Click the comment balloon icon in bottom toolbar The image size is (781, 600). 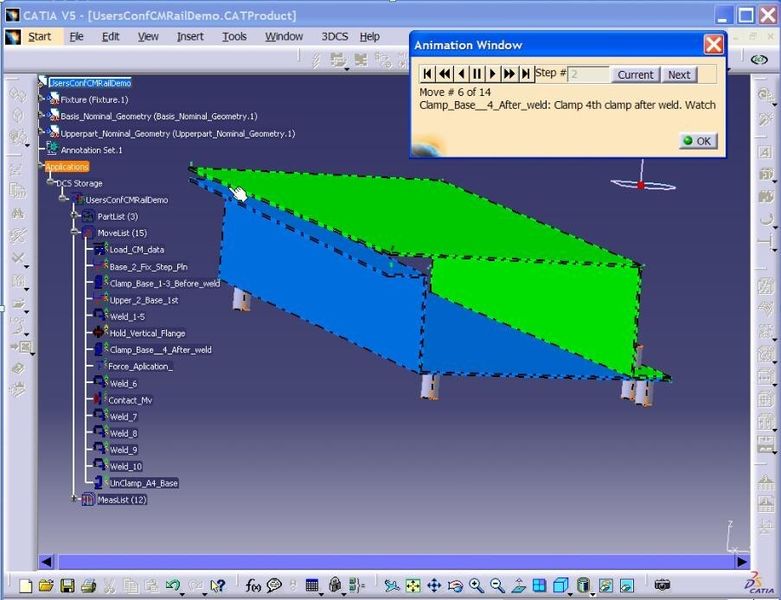[274, 586]
